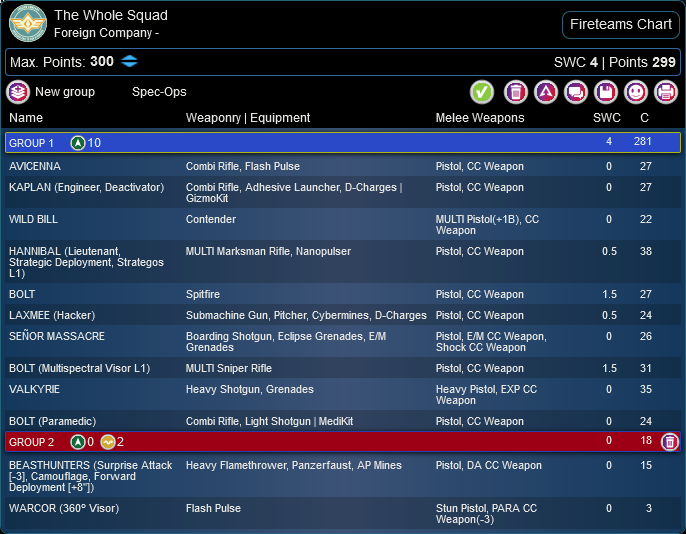
Task: Click the triangle army icon in the toolbar
Action: [546, 92]
